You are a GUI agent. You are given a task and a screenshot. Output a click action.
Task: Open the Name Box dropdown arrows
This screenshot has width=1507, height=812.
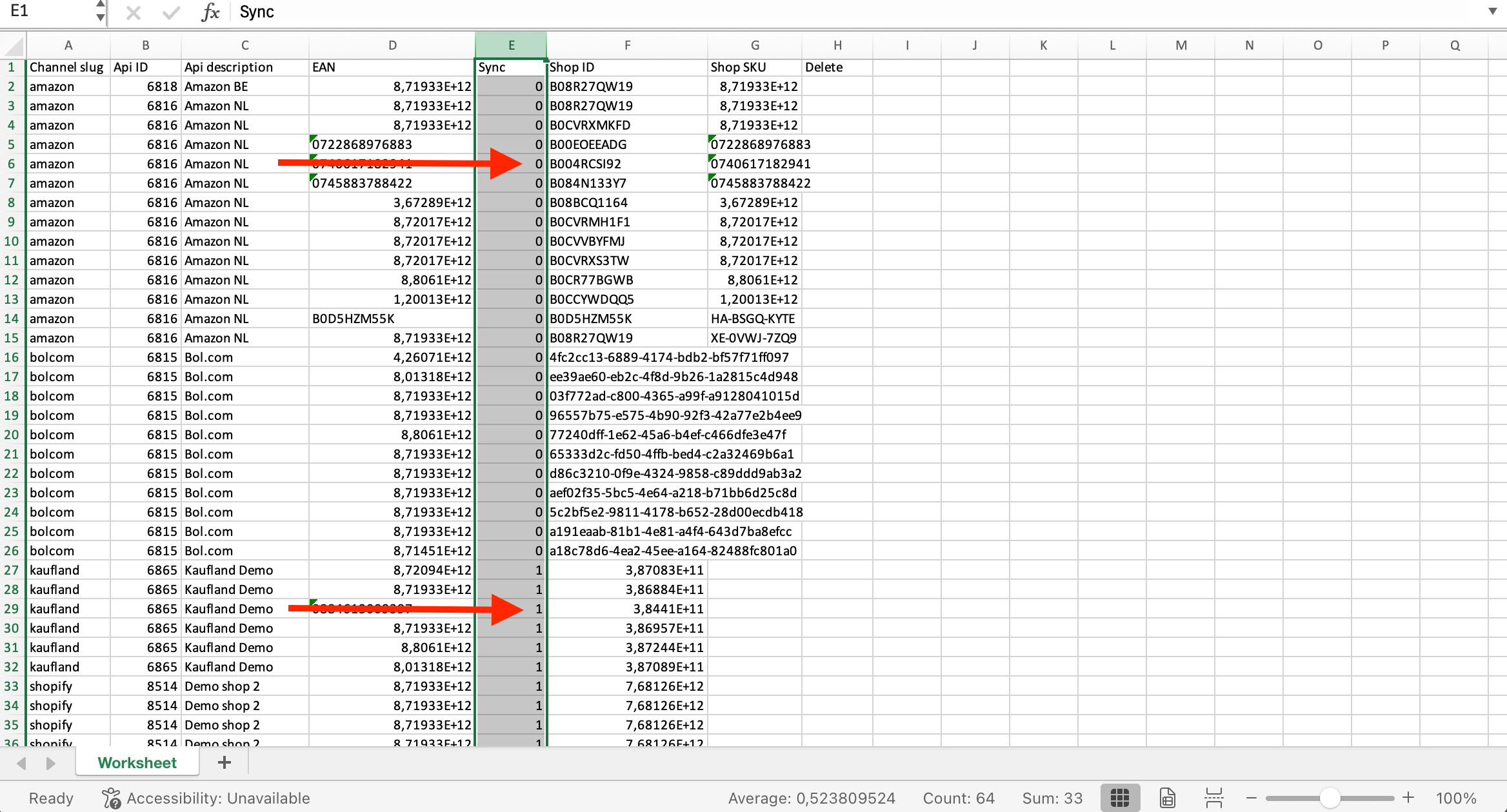coord(100,12)
